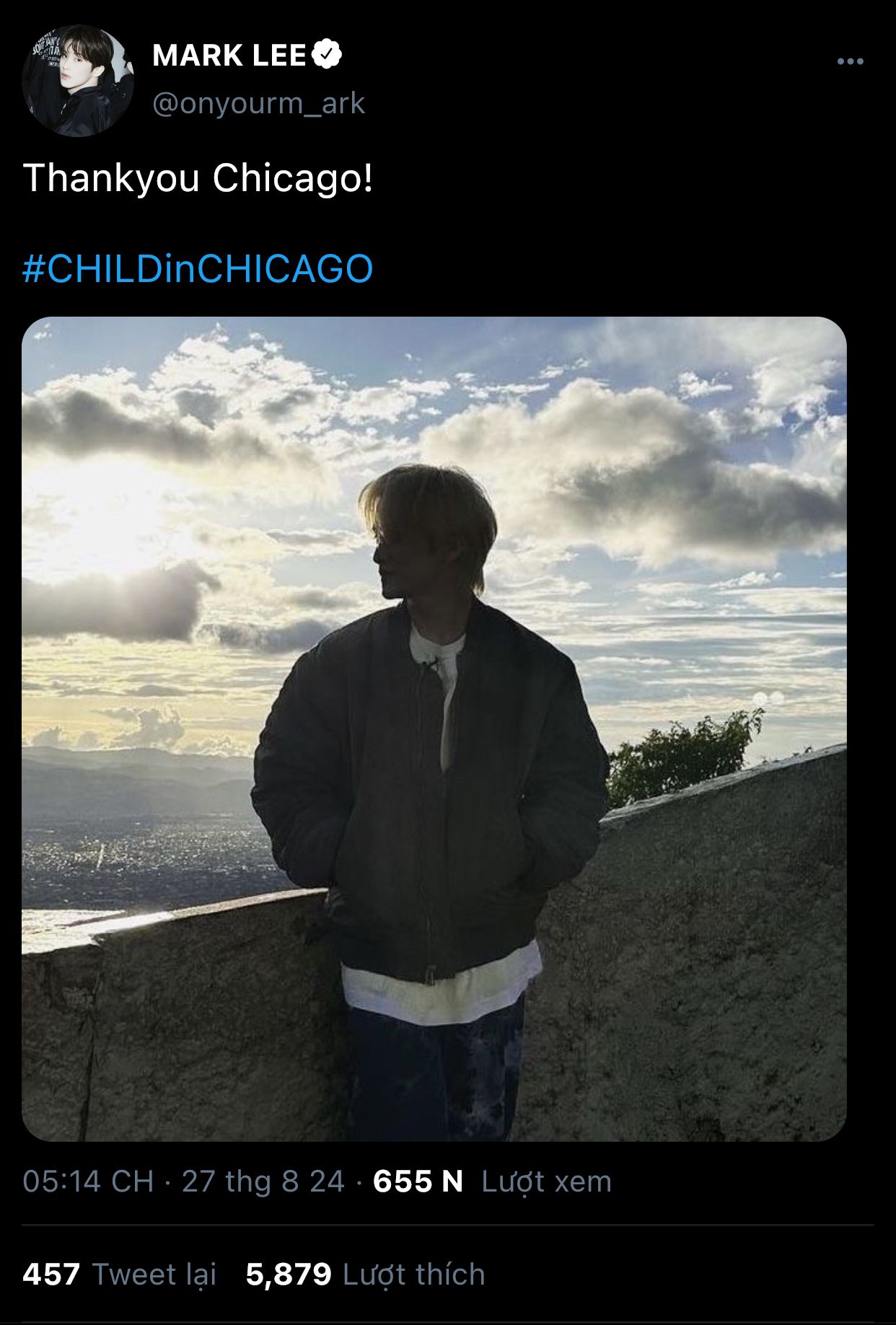The image size is (896, 1325).
Task: Click the verified badge beside MARK LEE
Action: [327, 55]
